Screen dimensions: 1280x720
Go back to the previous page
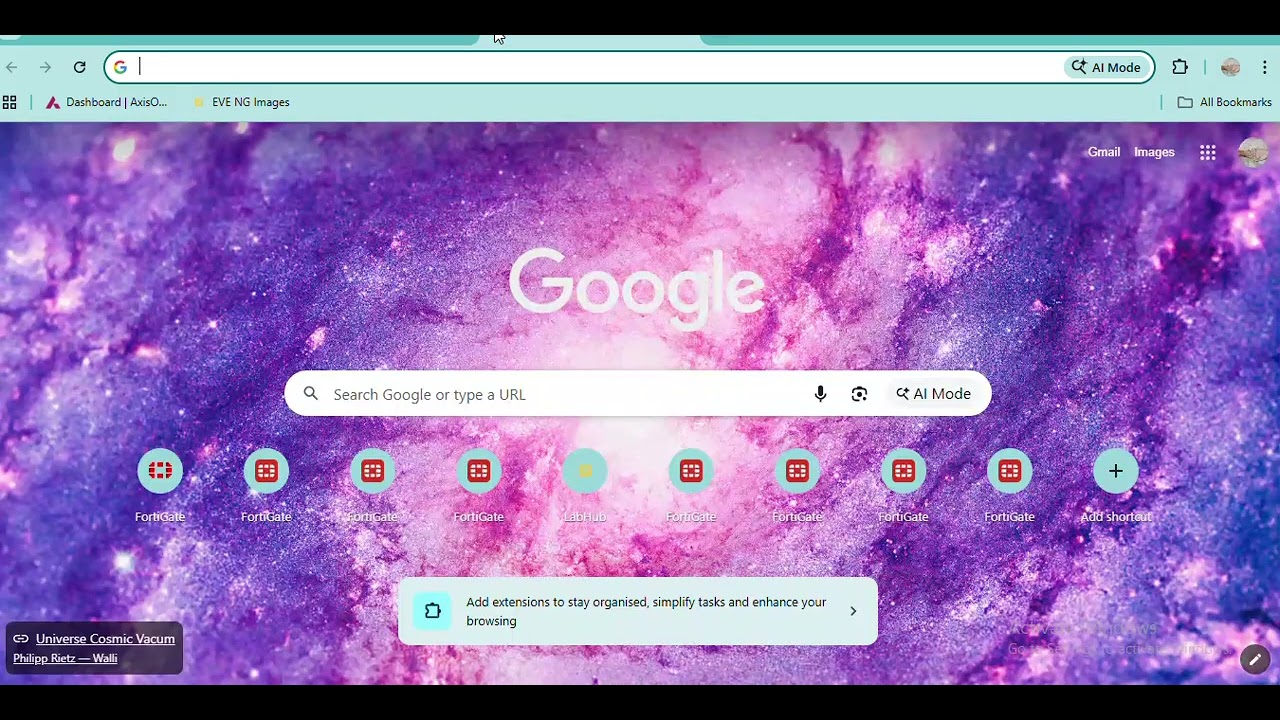[12, 67]
